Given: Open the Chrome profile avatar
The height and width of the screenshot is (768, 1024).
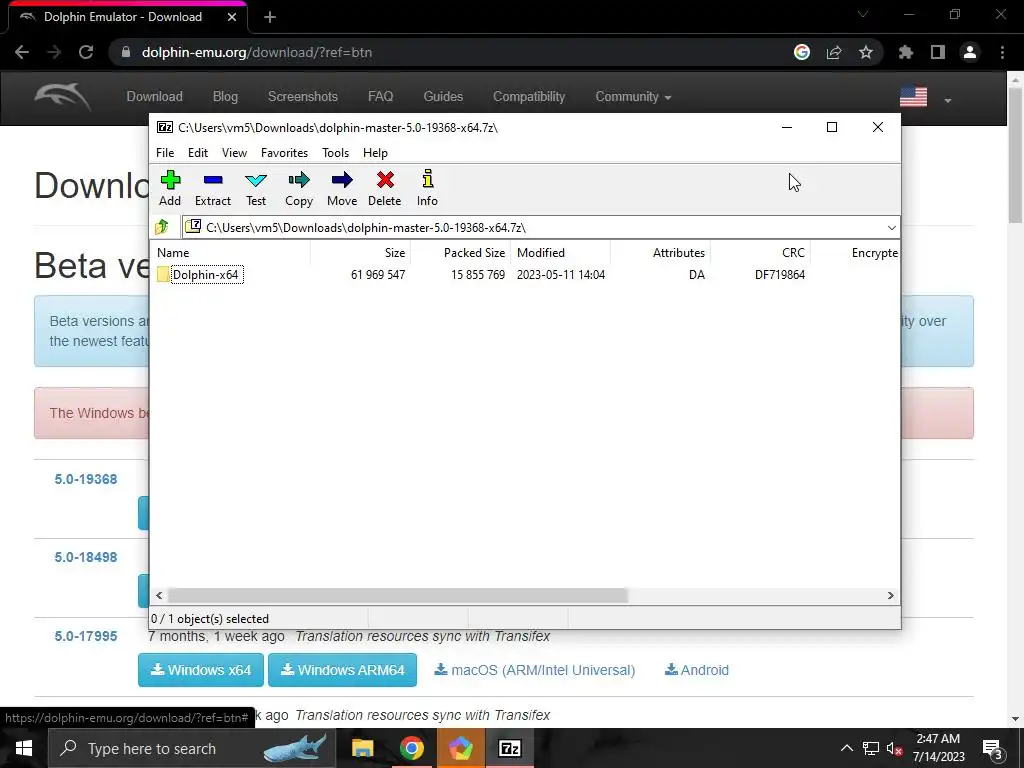Looking at the screenshot, I should [970, 52].
